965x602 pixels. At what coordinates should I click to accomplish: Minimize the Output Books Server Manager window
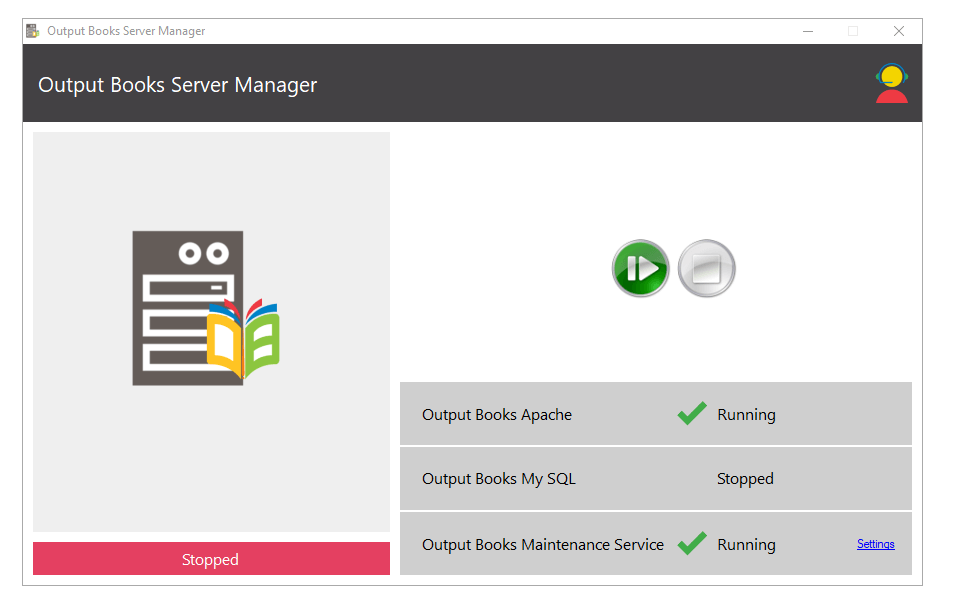807,31
